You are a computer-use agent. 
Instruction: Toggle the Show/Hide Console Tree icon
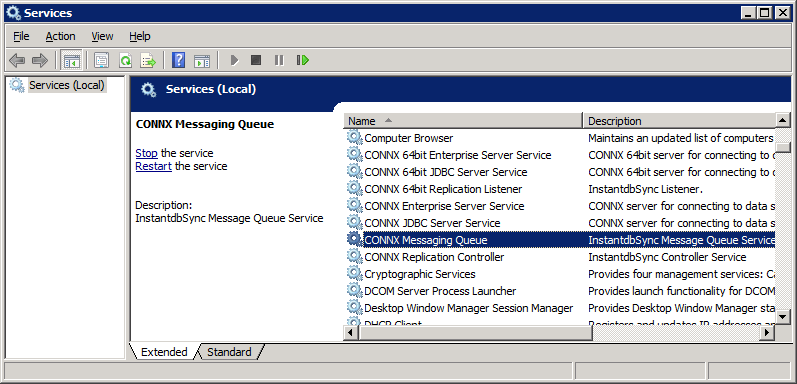click(x=71, y=61)
